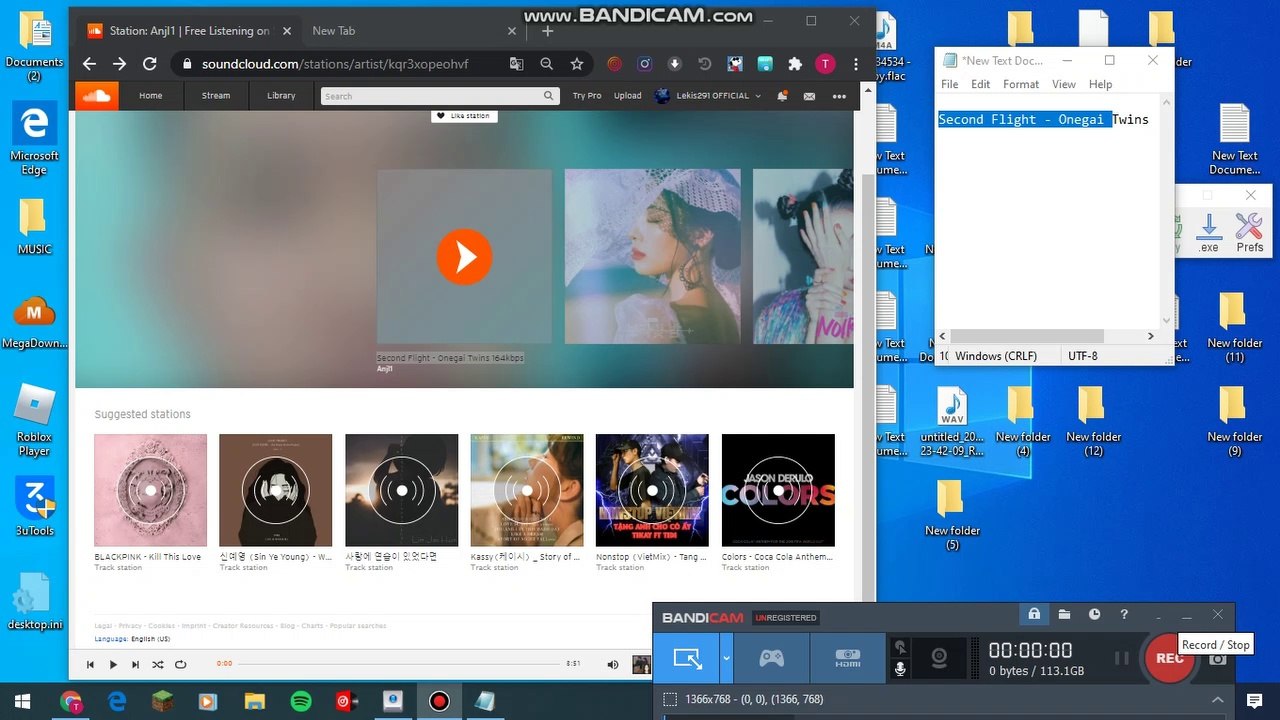Open the Stream page
This screenshot has width=1280, height=720.
tap(216, 96)
